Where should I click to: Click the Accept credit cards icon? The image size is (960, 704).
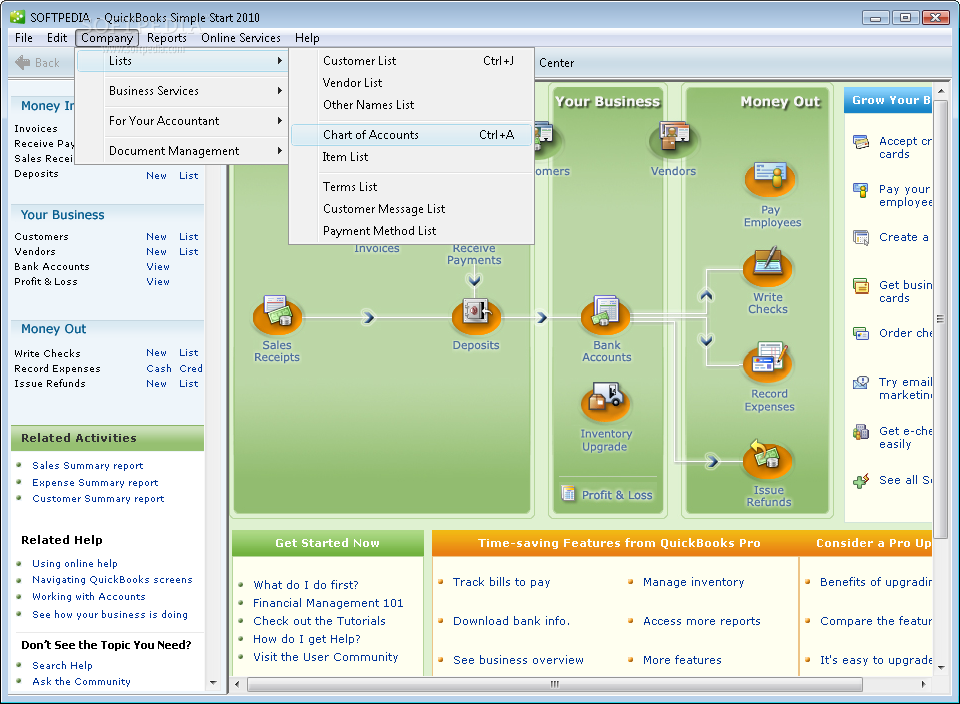[861, 143]
